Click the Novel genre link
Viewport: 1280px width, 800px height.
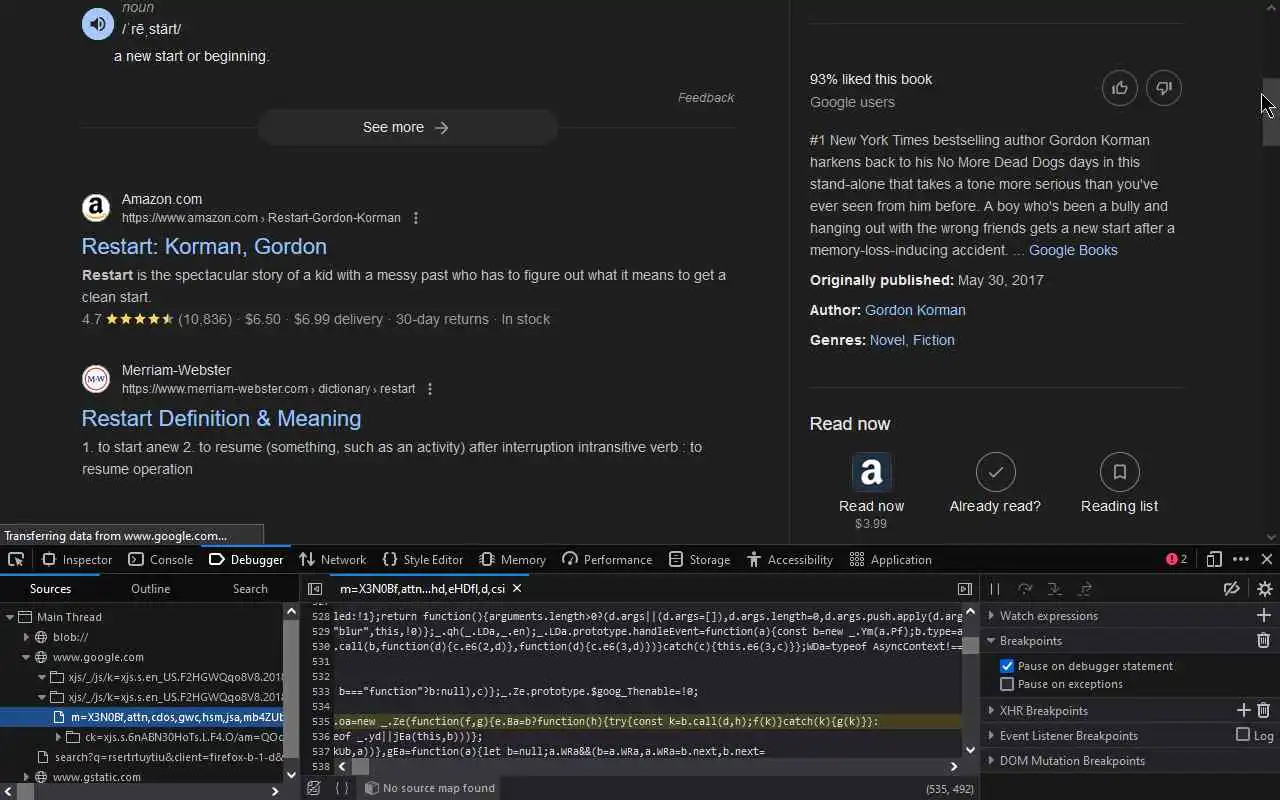pyautogui.click(x=887, y=340)
